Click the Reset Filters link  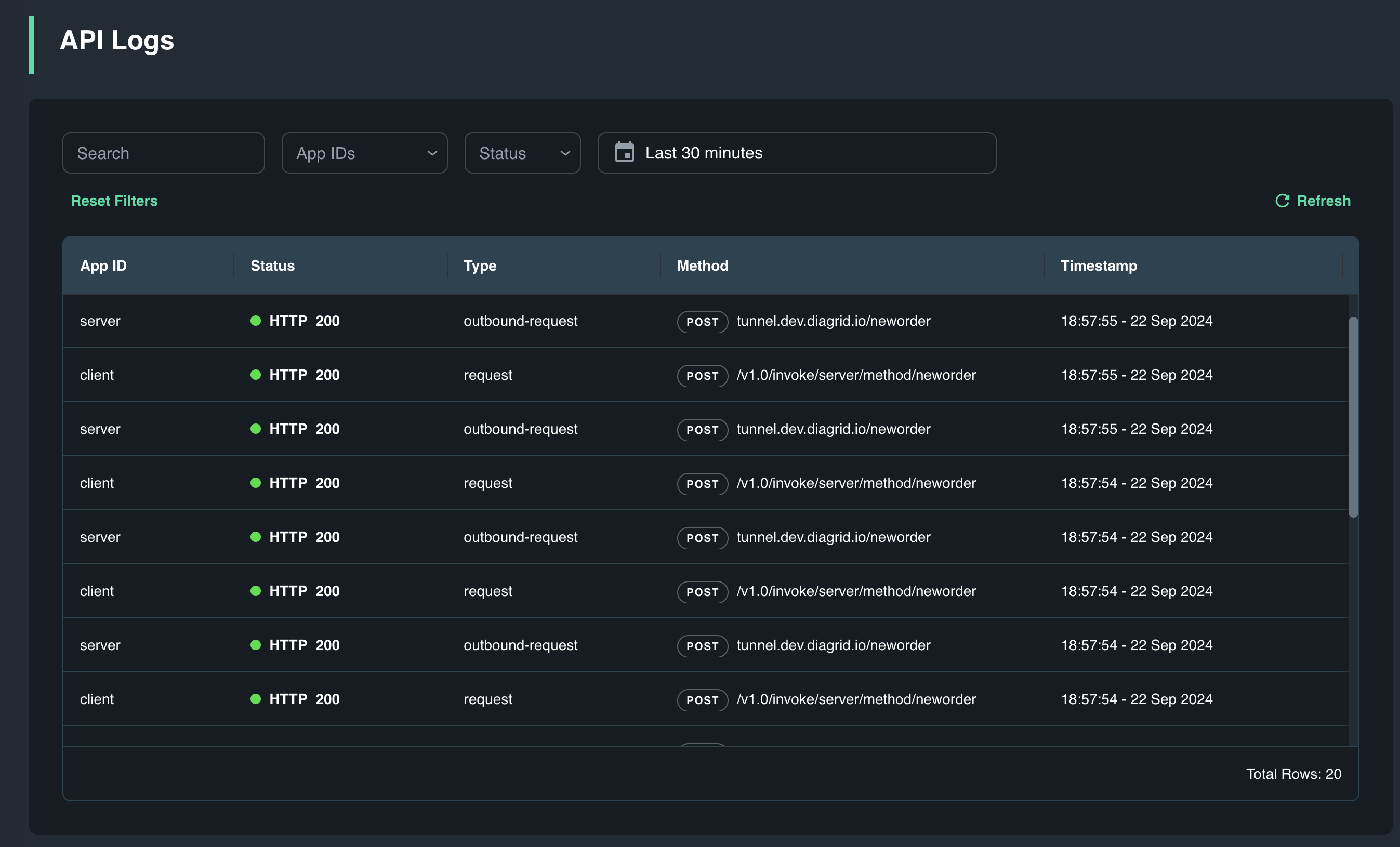point(114,201)
